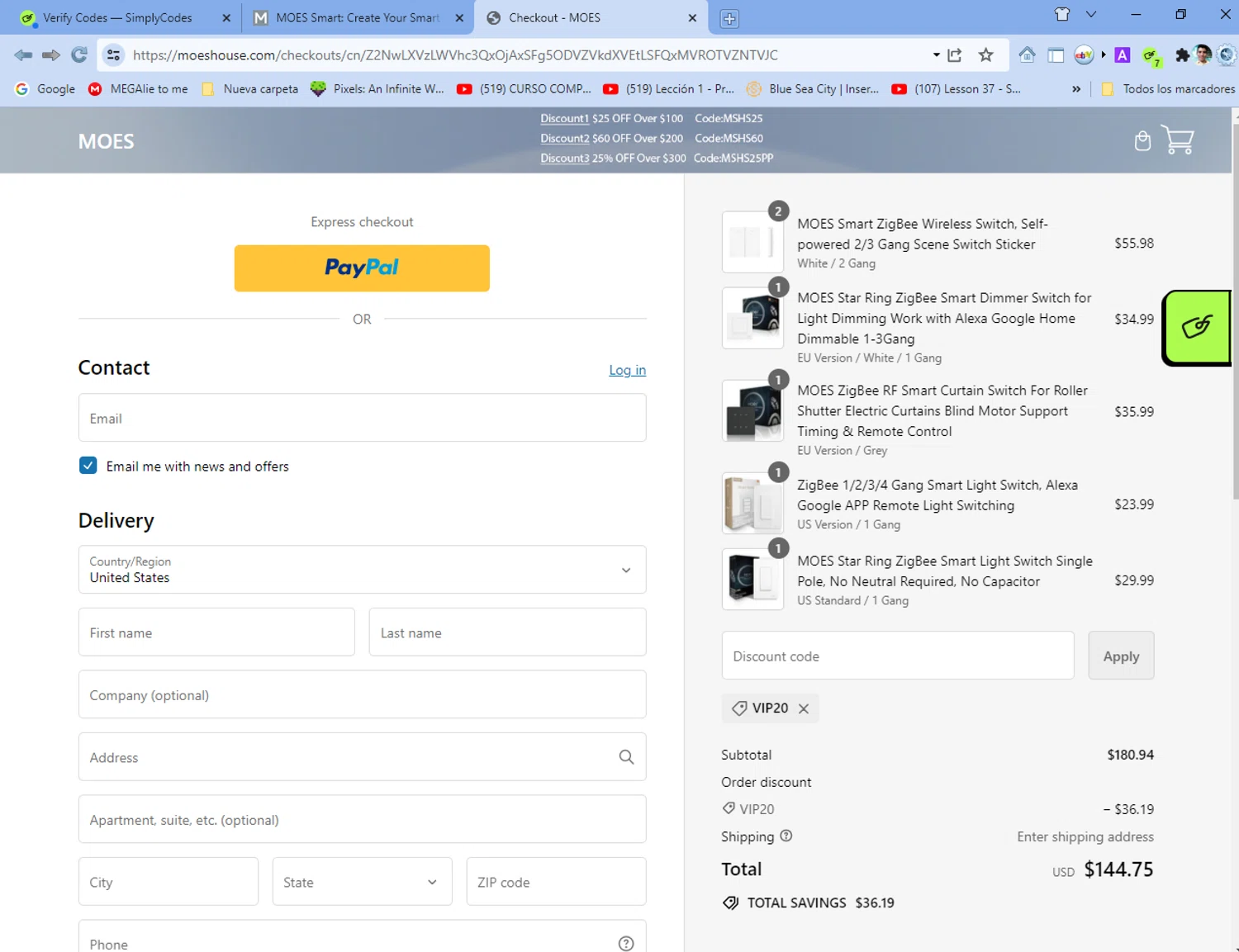Viewport: 1239px width, 952px height.
Task: Search for an address with the magnifier
Action: coord(626,757)
